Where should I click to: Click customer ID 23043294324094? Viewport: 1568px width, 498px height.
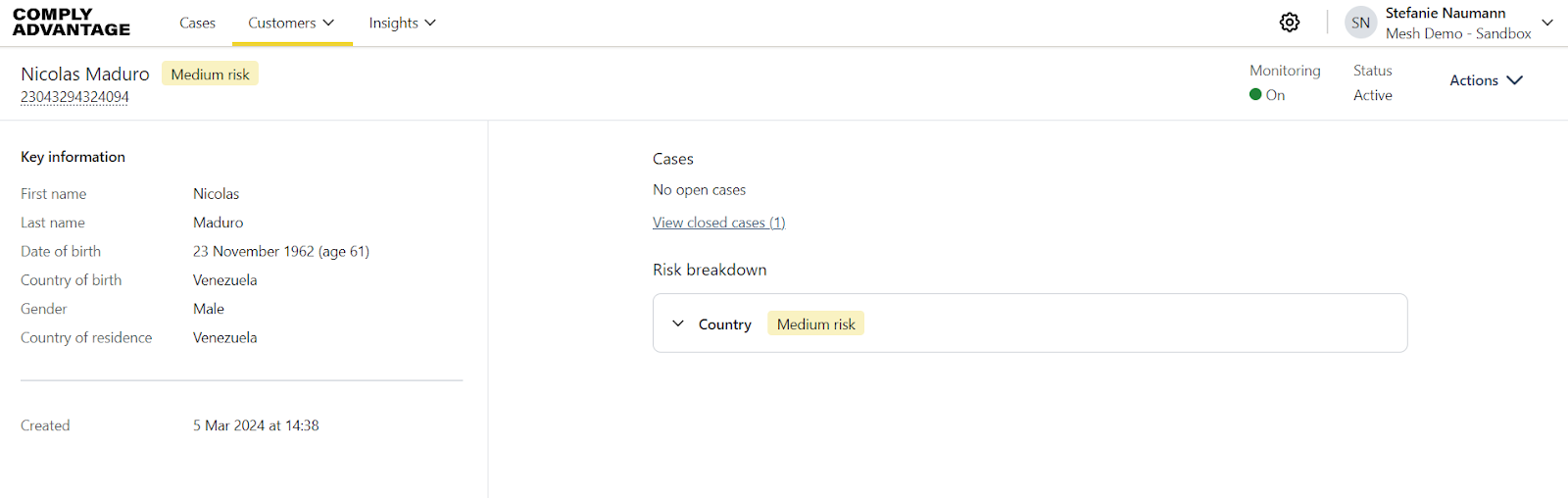[74, 97]
